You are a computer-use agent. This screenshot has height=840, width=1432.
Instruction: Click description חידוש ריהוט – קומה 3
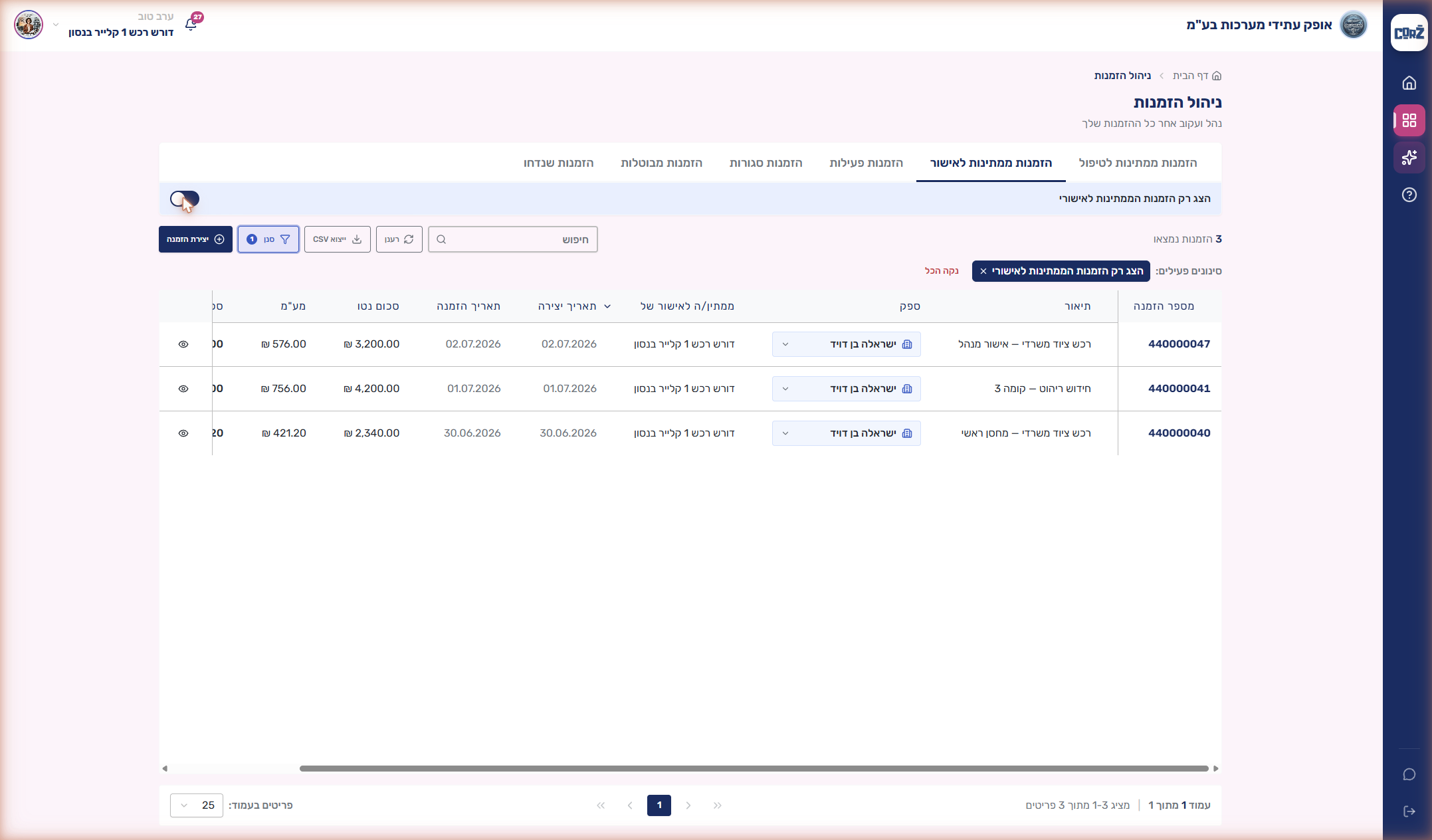pos(1043,389)
